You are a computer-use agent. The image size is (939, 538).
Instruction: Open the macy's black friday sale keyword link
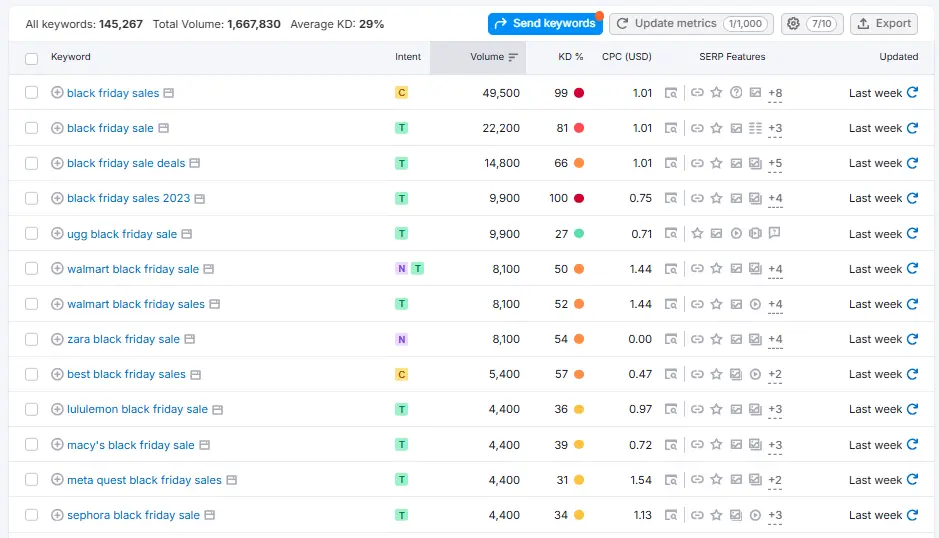click(130, 445)
